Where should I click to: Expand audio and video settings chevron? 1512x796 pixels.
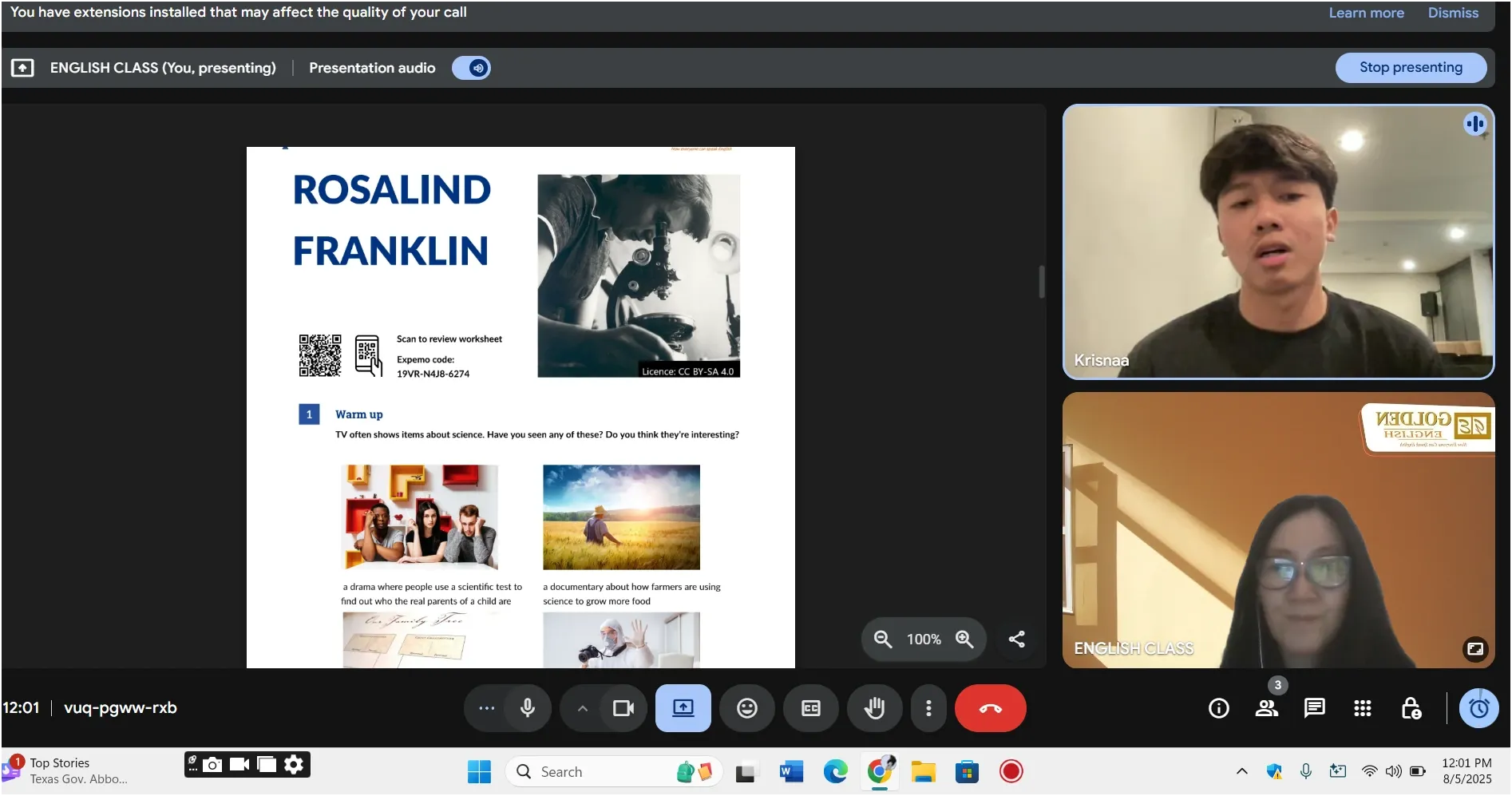(x=581, y=708)
